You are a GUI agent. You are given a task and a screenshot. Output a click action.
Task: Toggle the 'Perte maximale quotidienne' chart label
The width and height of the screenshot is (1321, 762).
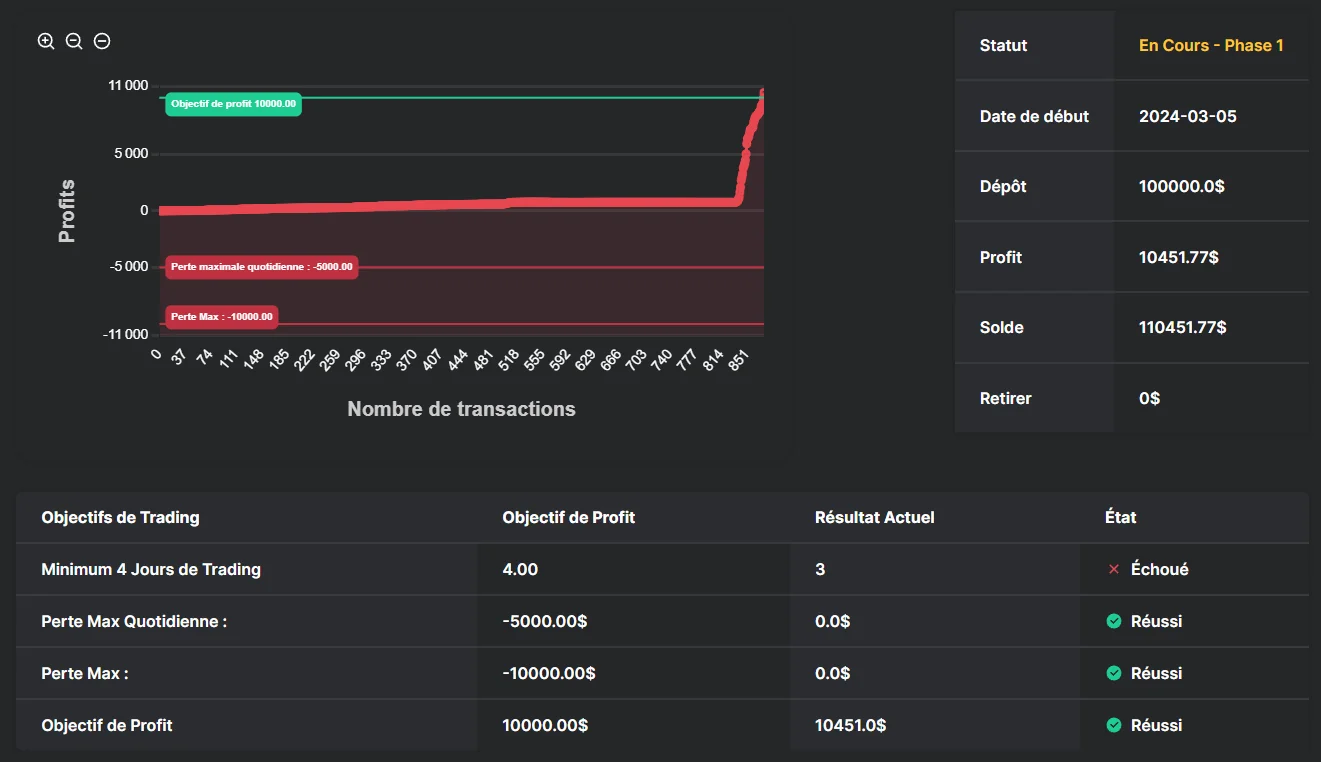[x=261, y=267]
